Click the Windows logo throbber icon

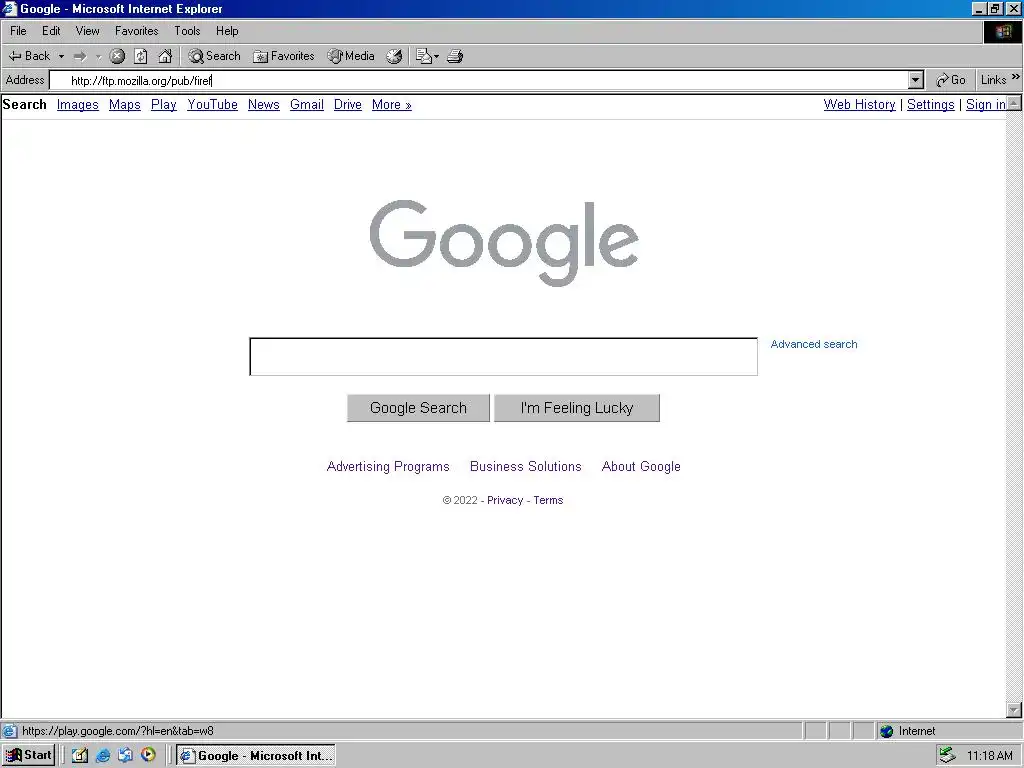(x=1002, y=31)
